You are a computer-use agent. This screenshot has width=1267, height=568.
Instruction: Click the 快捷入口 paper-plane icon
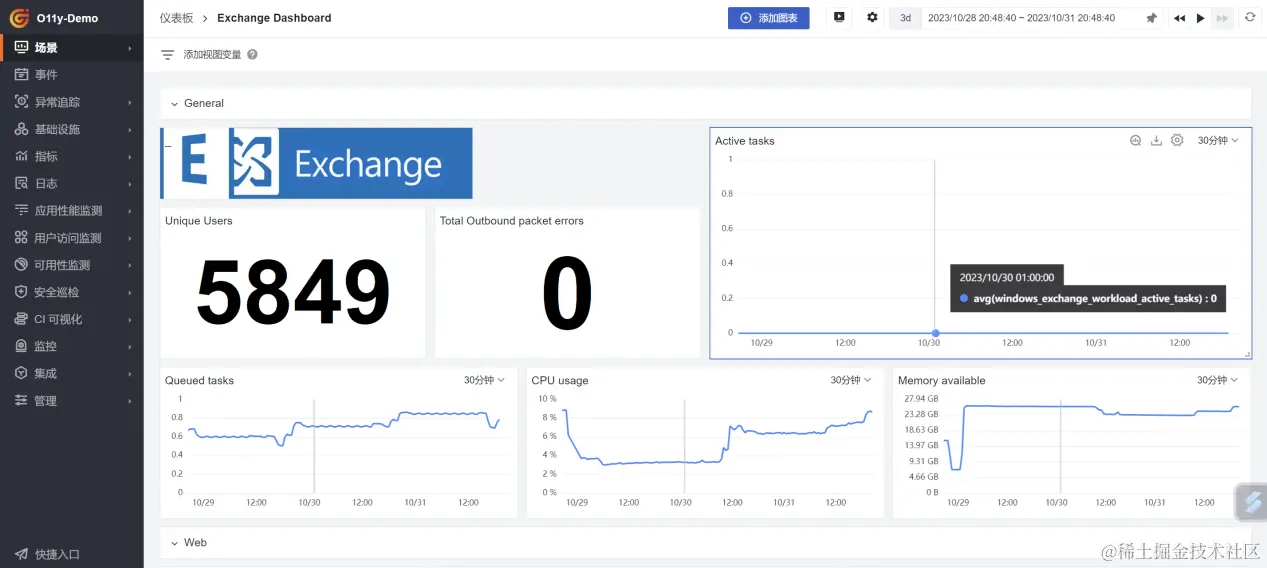tap(21, 554)
